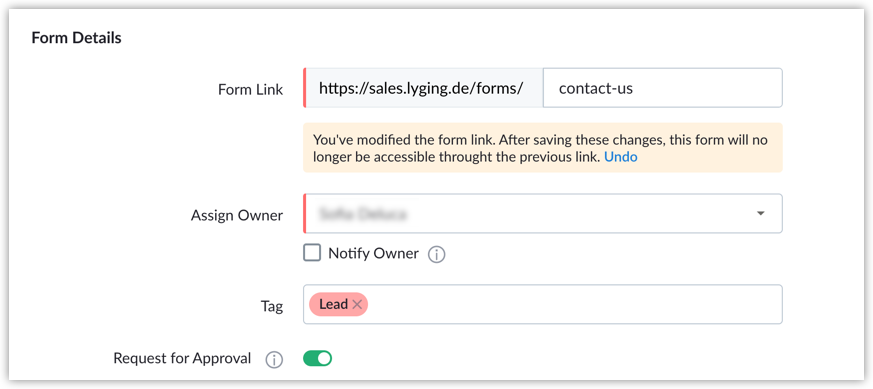
Task: Click the Notify Owner label text
Action: 373,254
